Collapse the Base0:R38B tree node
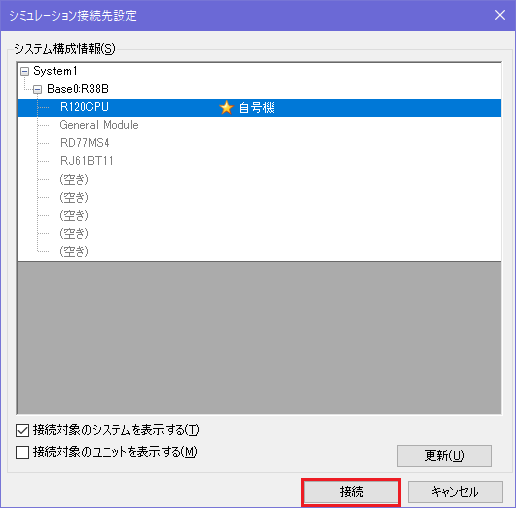This screenshot has width=516, height=508. [x=38, y=89]
